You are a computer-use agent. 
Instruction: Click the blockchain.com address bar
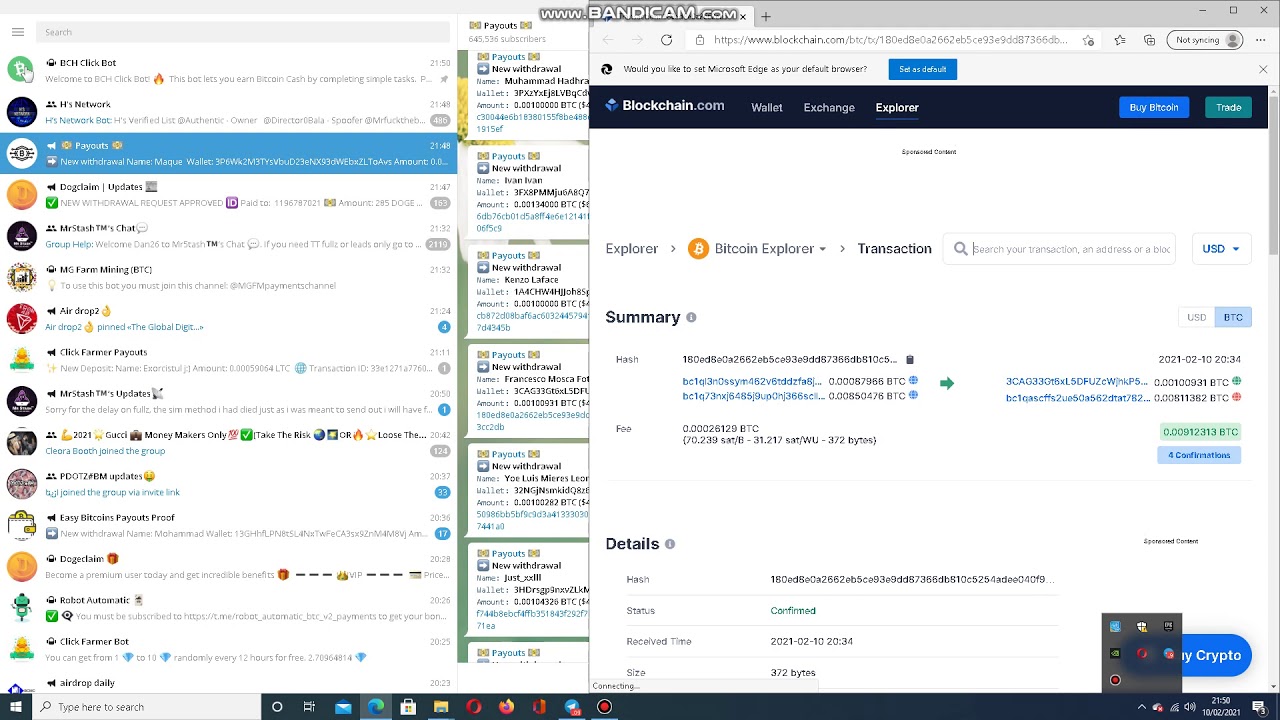pyautogui.click(x=890, y=40)
